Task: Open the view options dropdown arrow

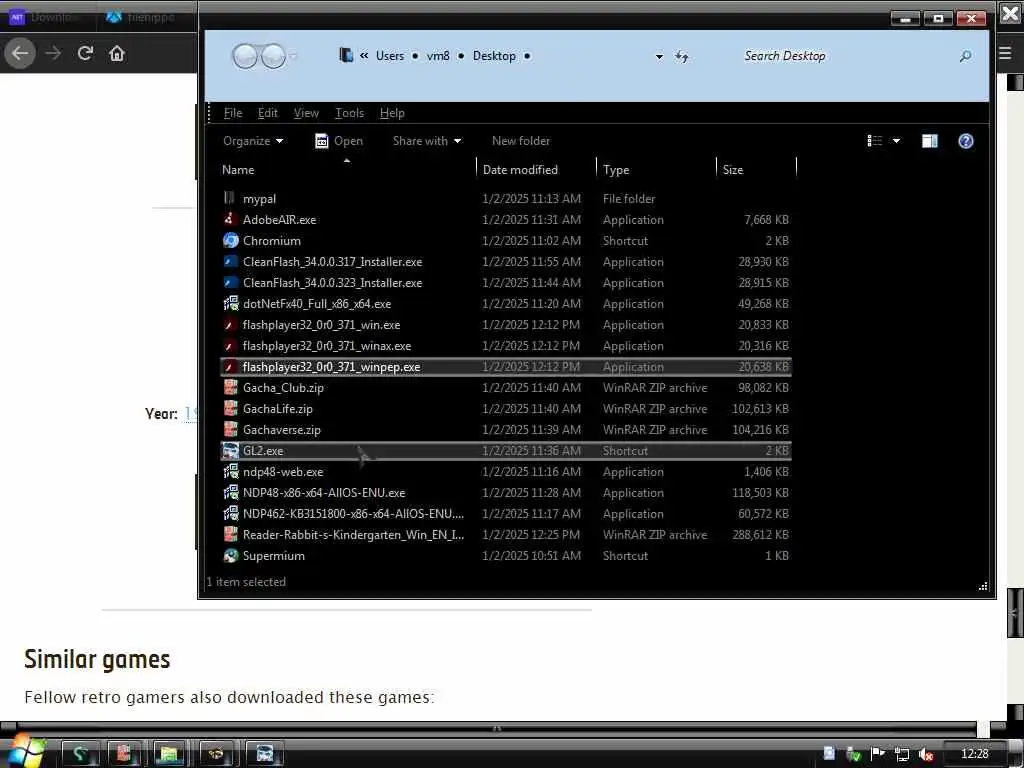Action: 896,141
